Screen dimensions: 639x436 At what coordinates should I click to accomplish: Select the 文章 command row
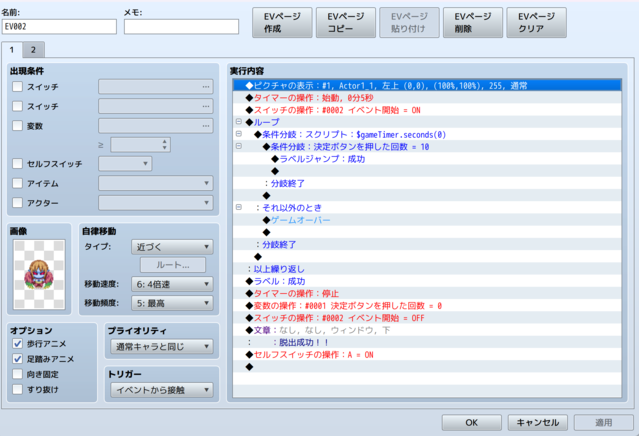427,330
